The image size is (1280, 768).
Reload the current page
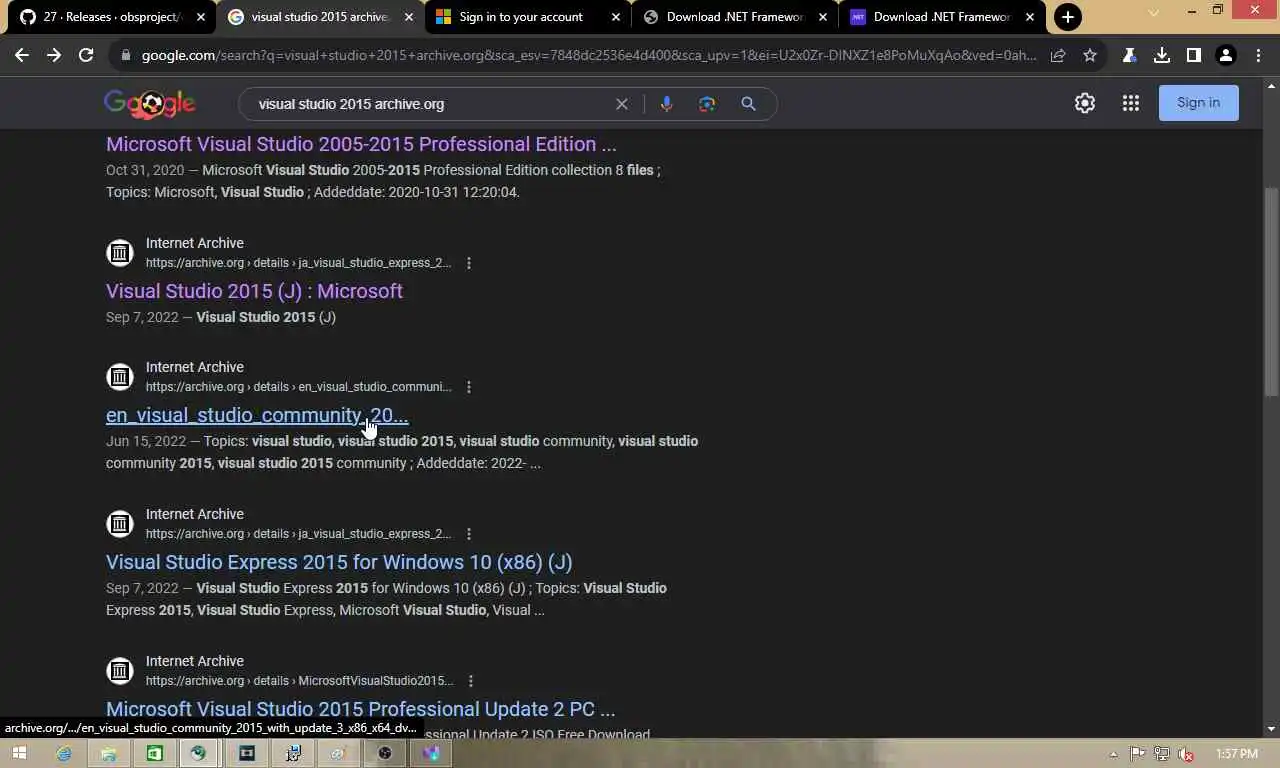click(86, 55)
